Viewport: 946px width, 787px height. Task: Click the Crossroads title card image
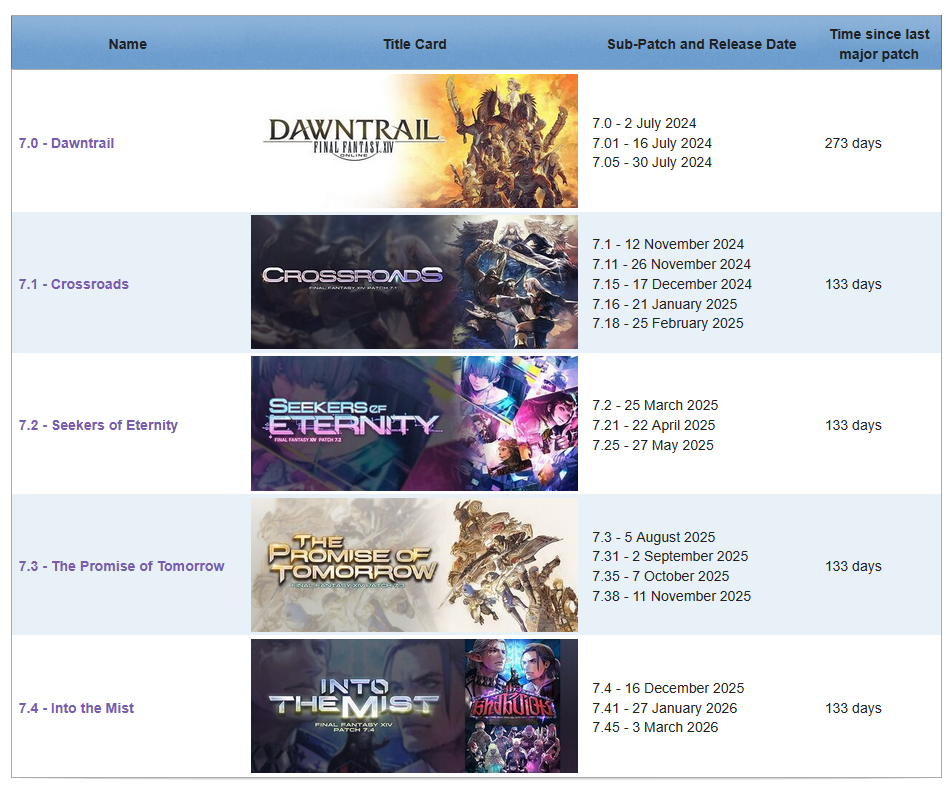(x=414, y=282)
